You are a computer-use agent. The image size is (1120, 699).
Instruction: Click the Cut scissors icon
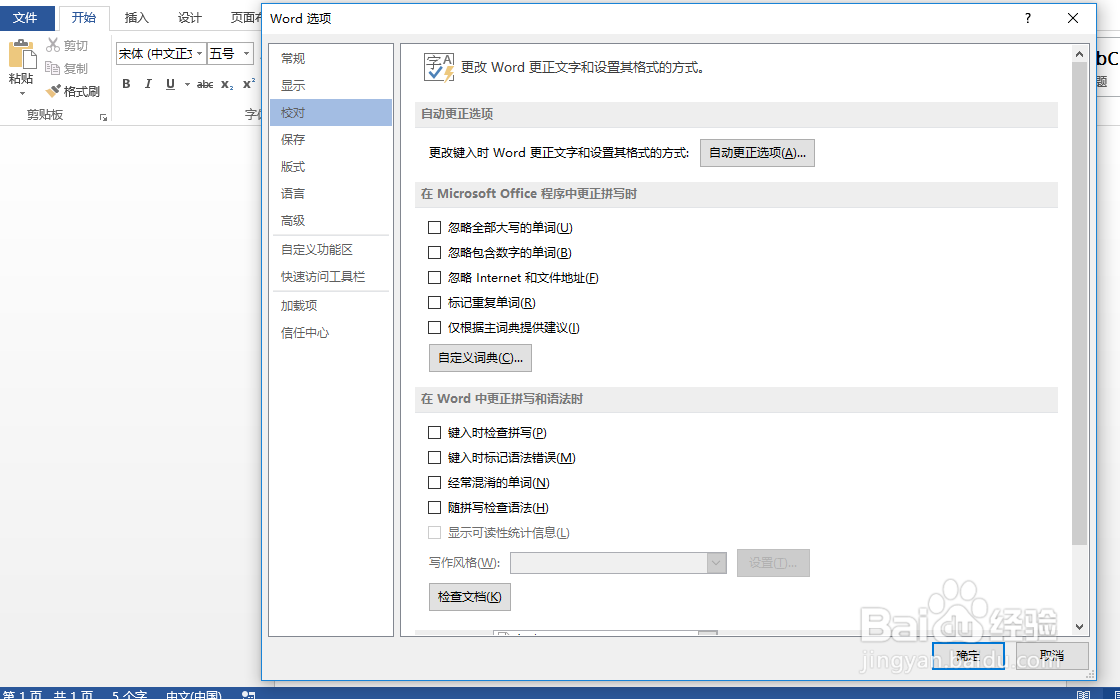[53, 45]
